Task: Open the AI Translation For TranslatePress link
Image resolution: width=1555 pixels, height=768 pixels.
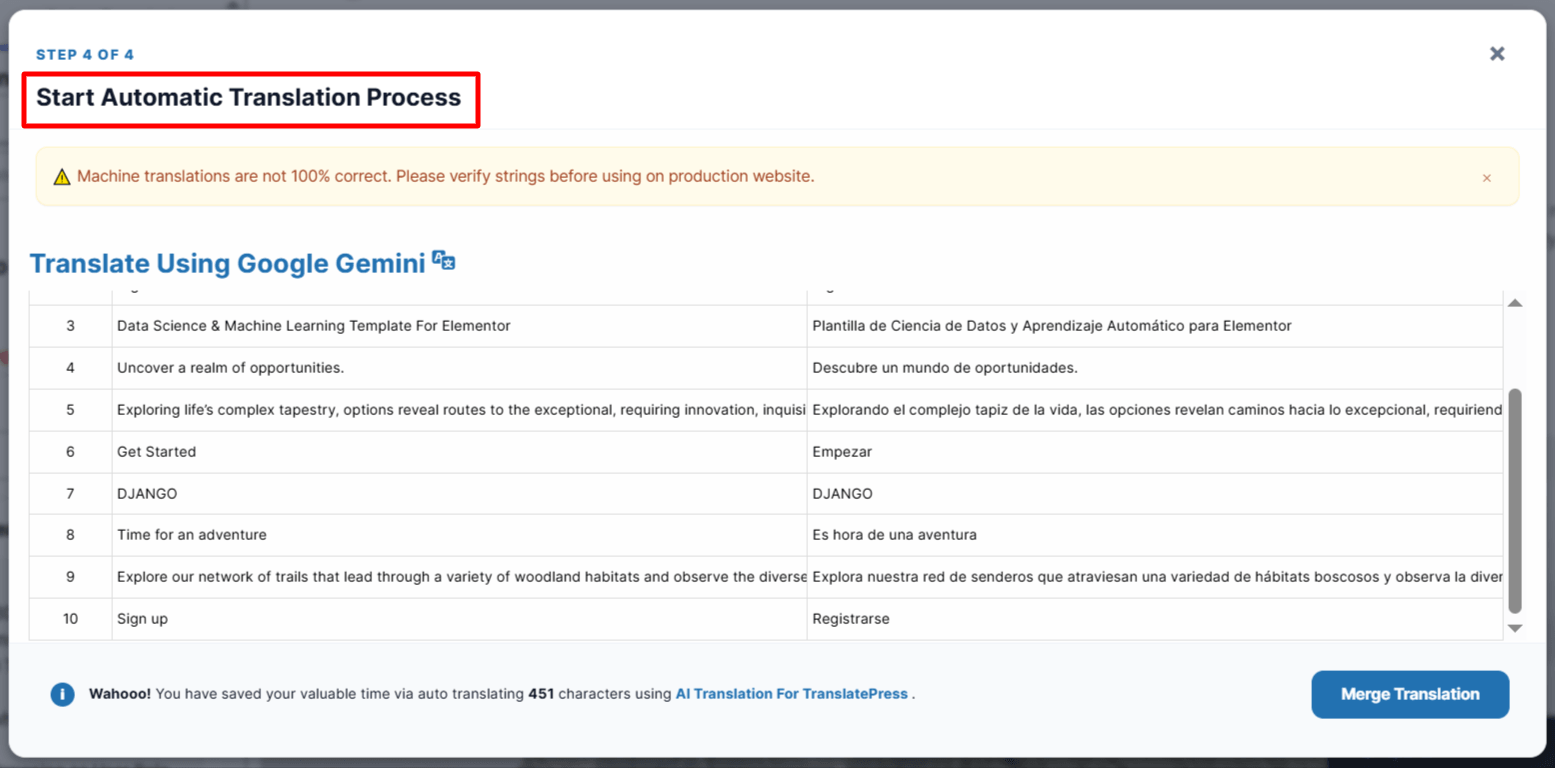Action: pyautogui.click(x=791, y=694)
